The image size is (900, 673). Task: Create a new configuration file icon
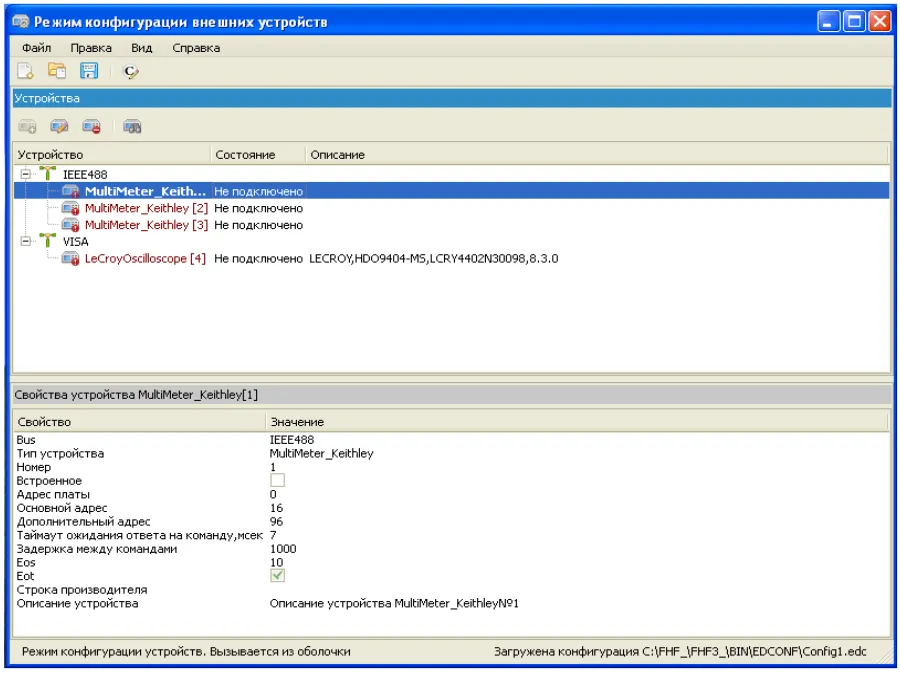point(25,71)
